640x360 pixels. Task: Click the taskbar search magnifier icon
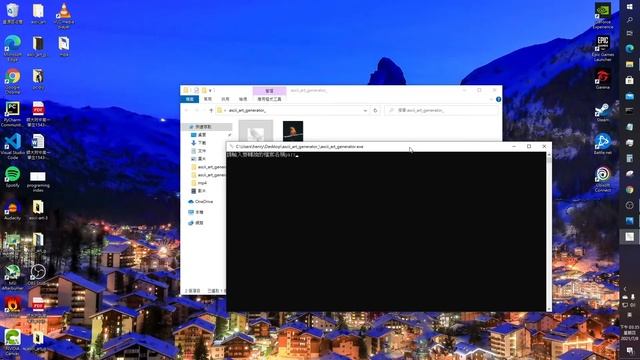[x=629, y=20]
